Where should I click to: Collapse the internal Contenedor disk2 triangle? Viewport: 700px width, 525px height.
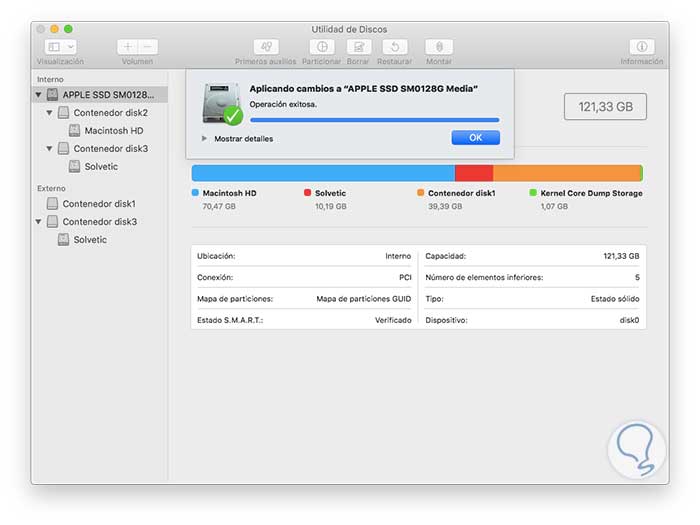(x=49, y=112)
